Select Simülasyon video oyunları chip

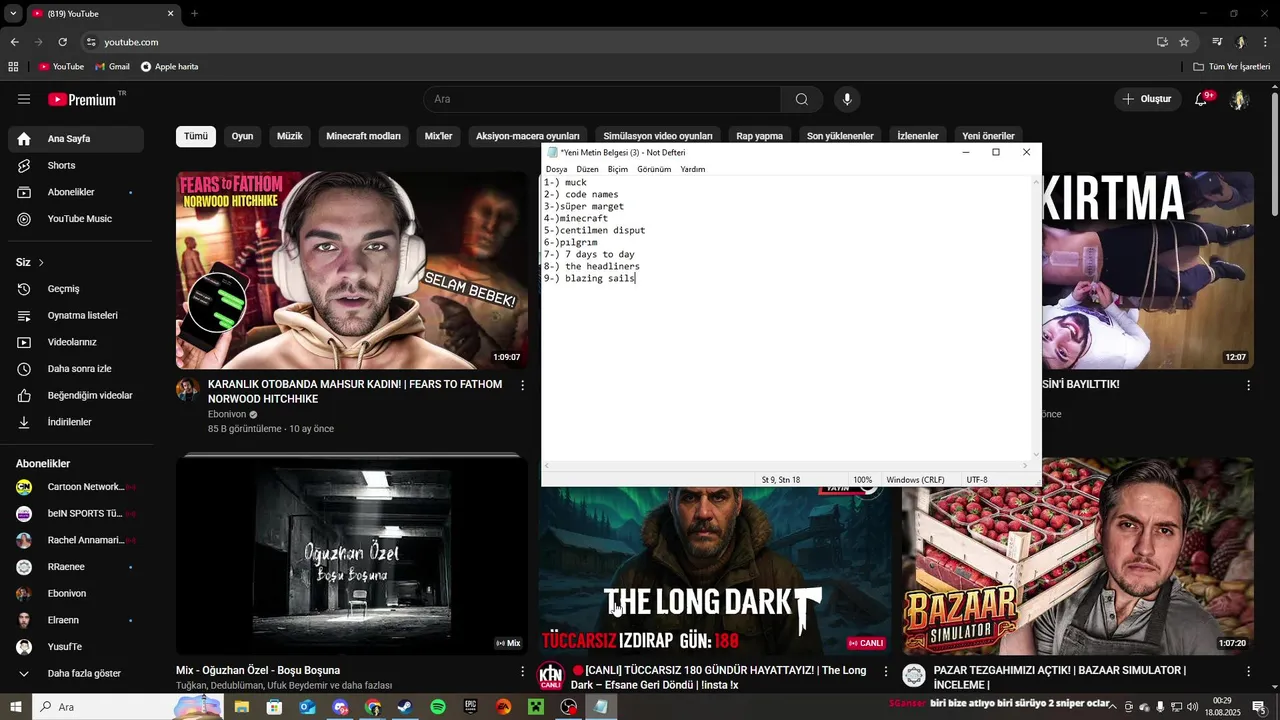click(658, 136)
